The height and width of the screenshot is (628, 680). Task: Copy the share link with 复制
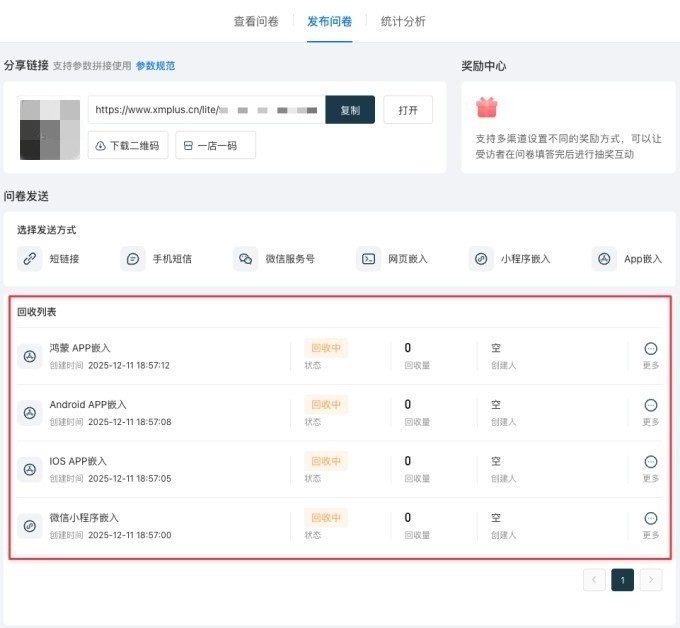click(350, 110)
